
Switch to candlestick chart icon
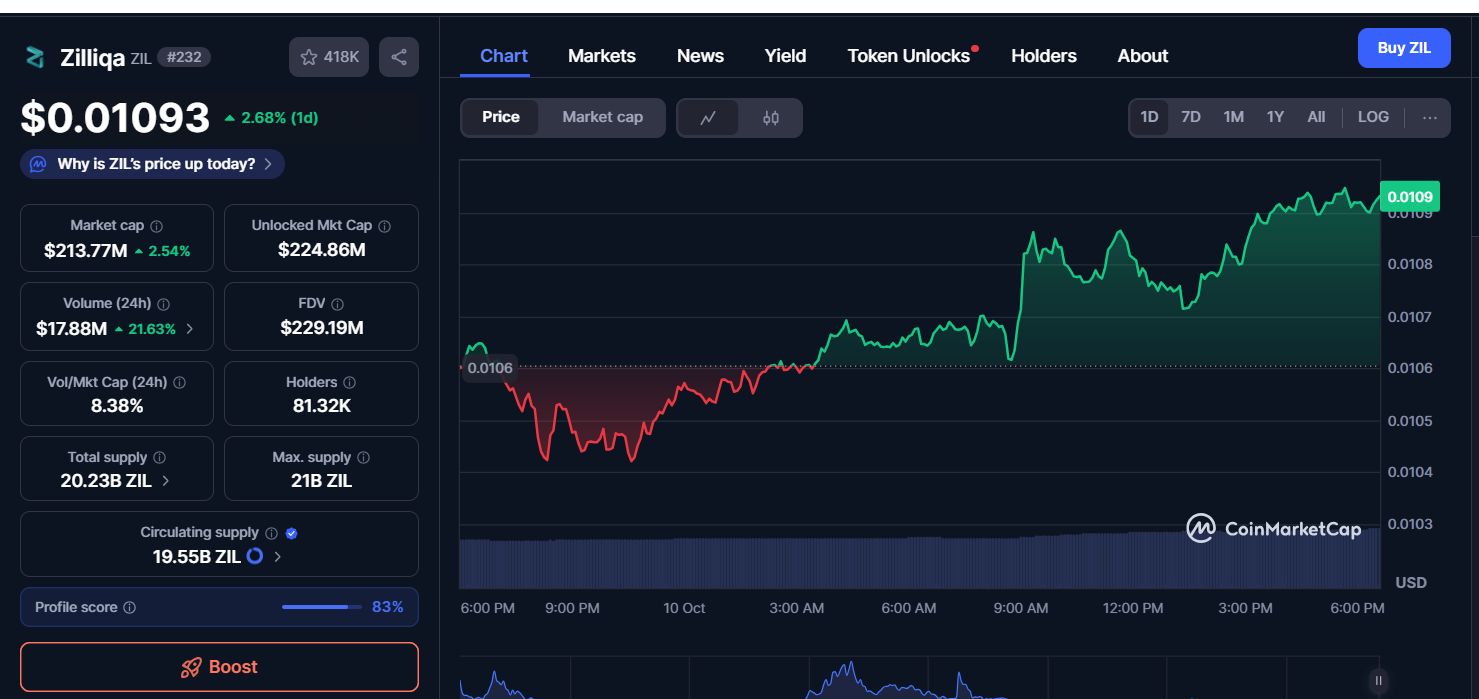[770, 118]
